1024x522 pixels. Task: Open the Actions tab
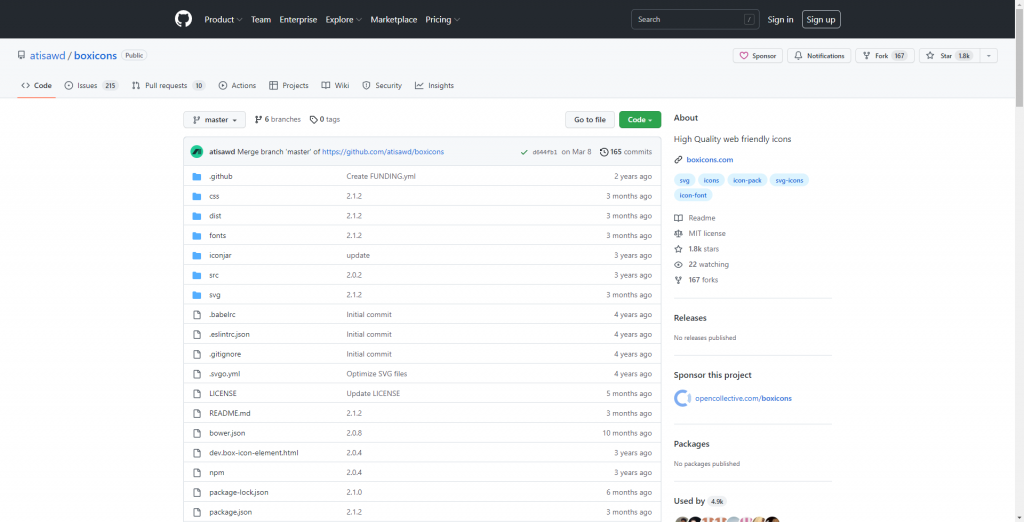coord(237,86)
